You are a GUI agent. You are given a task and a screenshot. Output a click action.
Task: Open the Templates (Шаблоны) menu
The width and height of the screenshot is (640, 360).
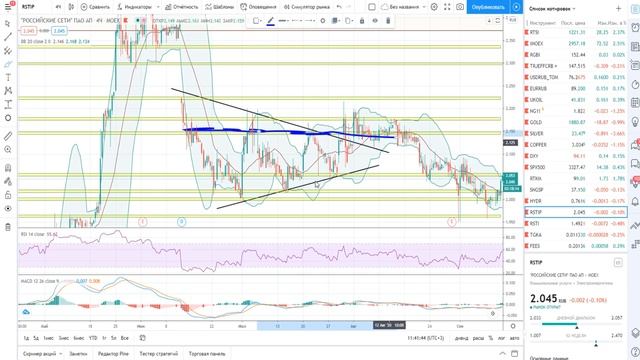tap(220, 7)
